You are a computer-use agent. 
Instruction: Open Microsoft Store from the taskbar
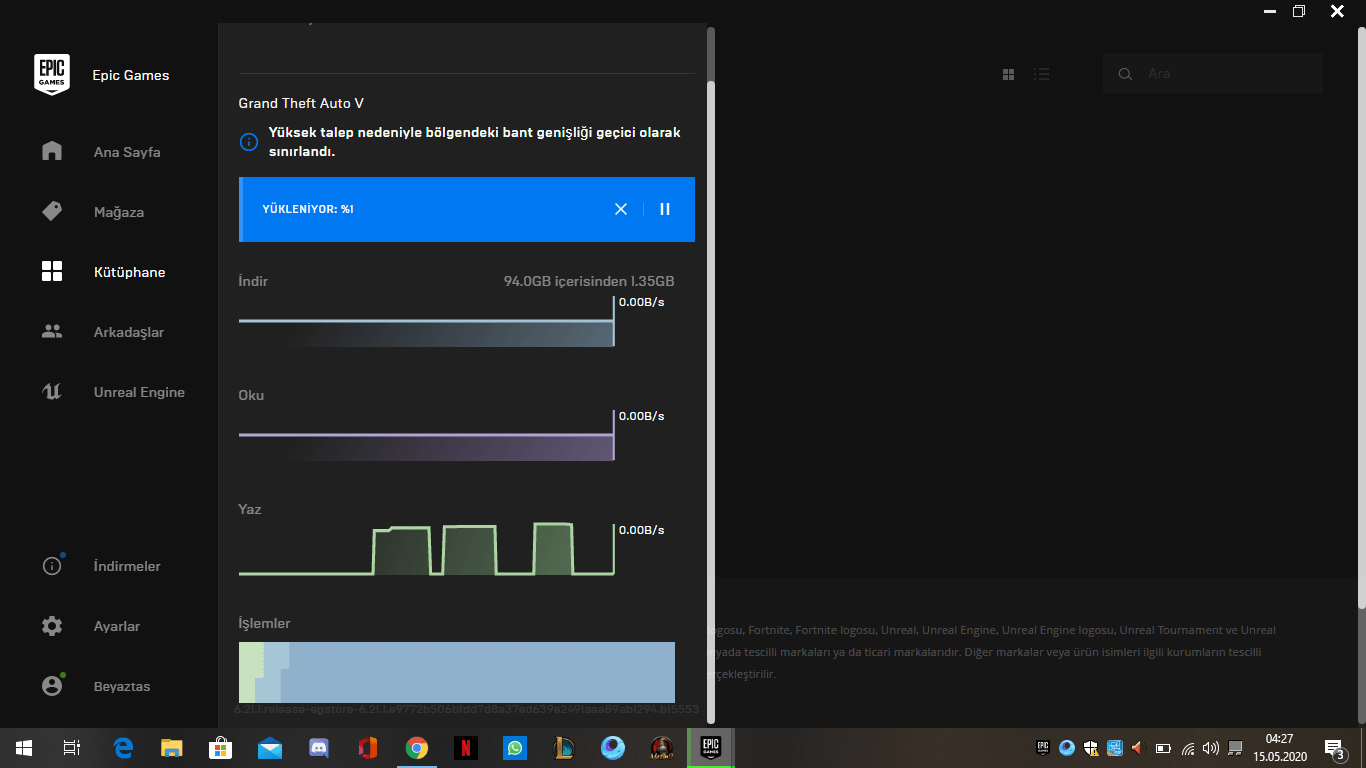(x=220, y=748)
